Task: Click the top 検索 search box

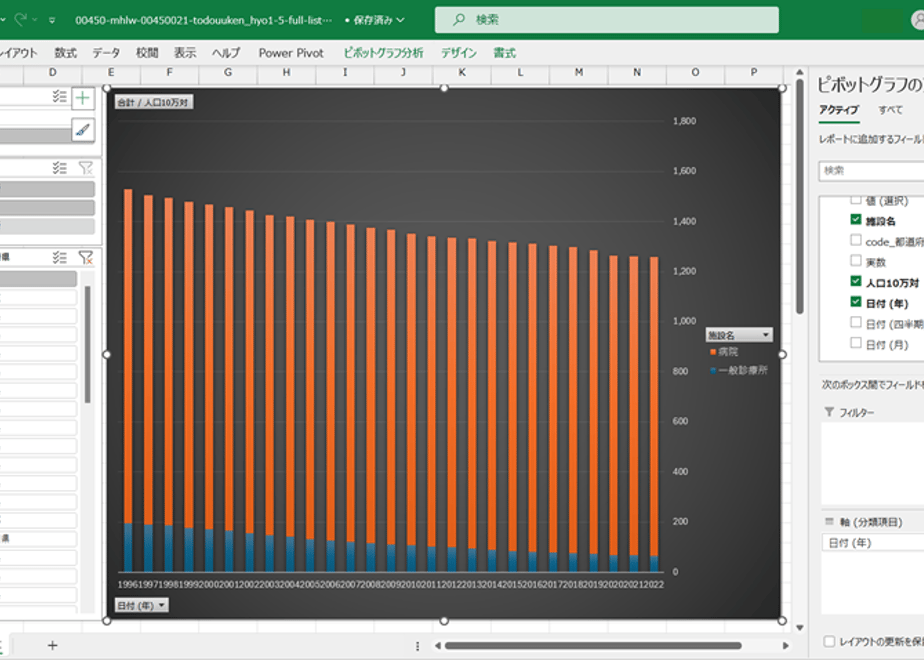Action: [x=606, y=20]
